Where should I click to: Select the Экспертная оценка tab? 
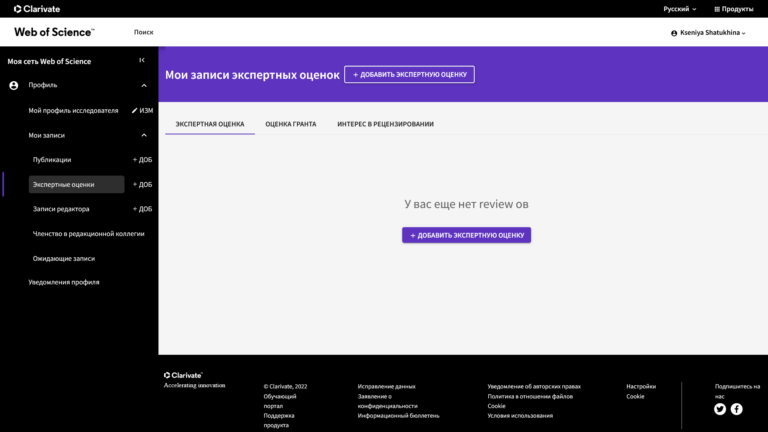(210, 124)
